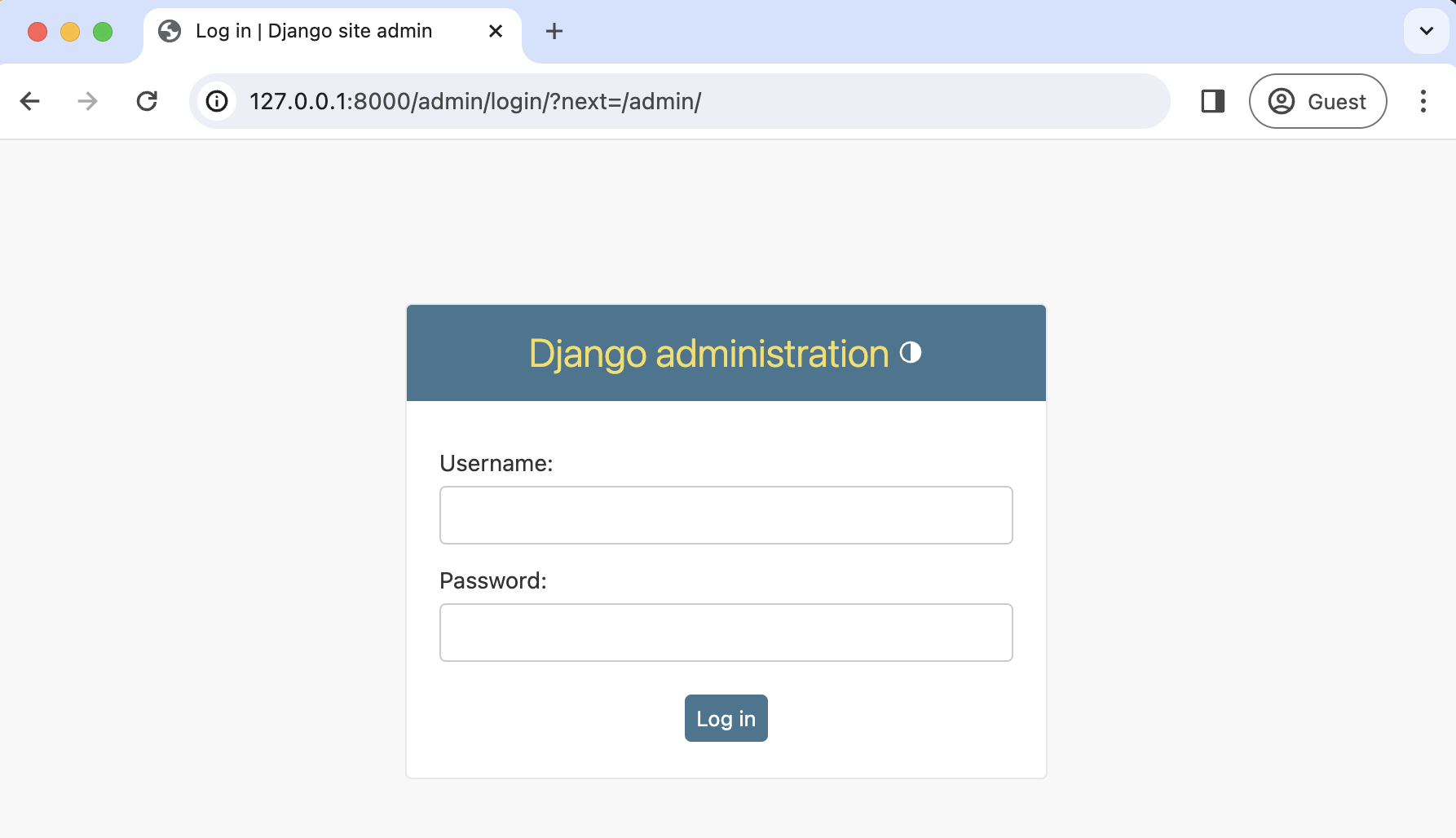Click the yellow minimize window button
The width and height of the screenshot is (1456, 838).
[70, 32]
